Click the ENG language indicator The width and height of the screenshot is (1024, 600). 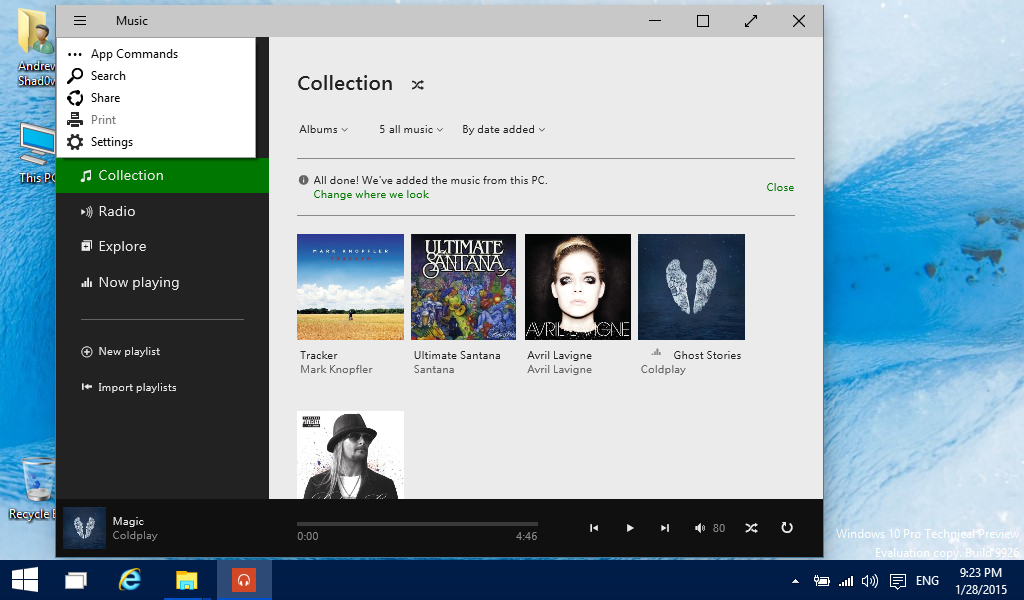point(927,581)
